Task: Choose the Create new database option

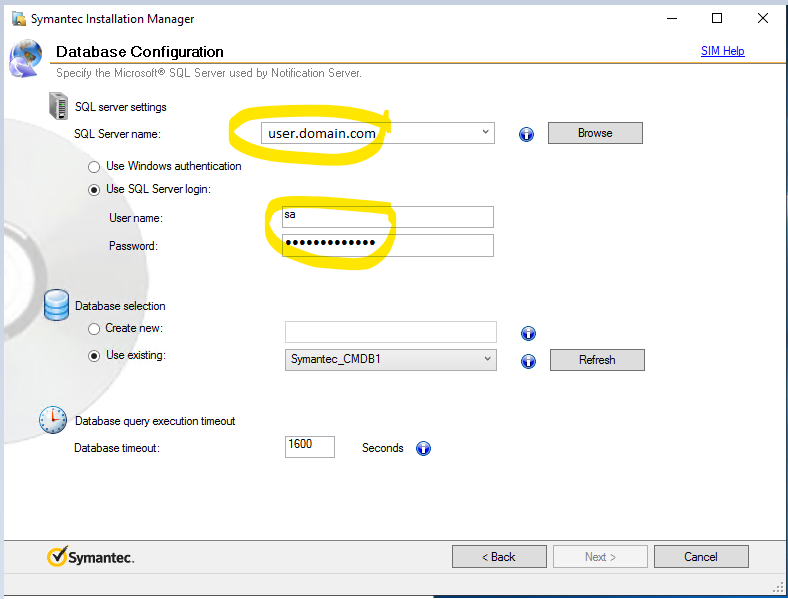Action: click(x=95, y=329)
